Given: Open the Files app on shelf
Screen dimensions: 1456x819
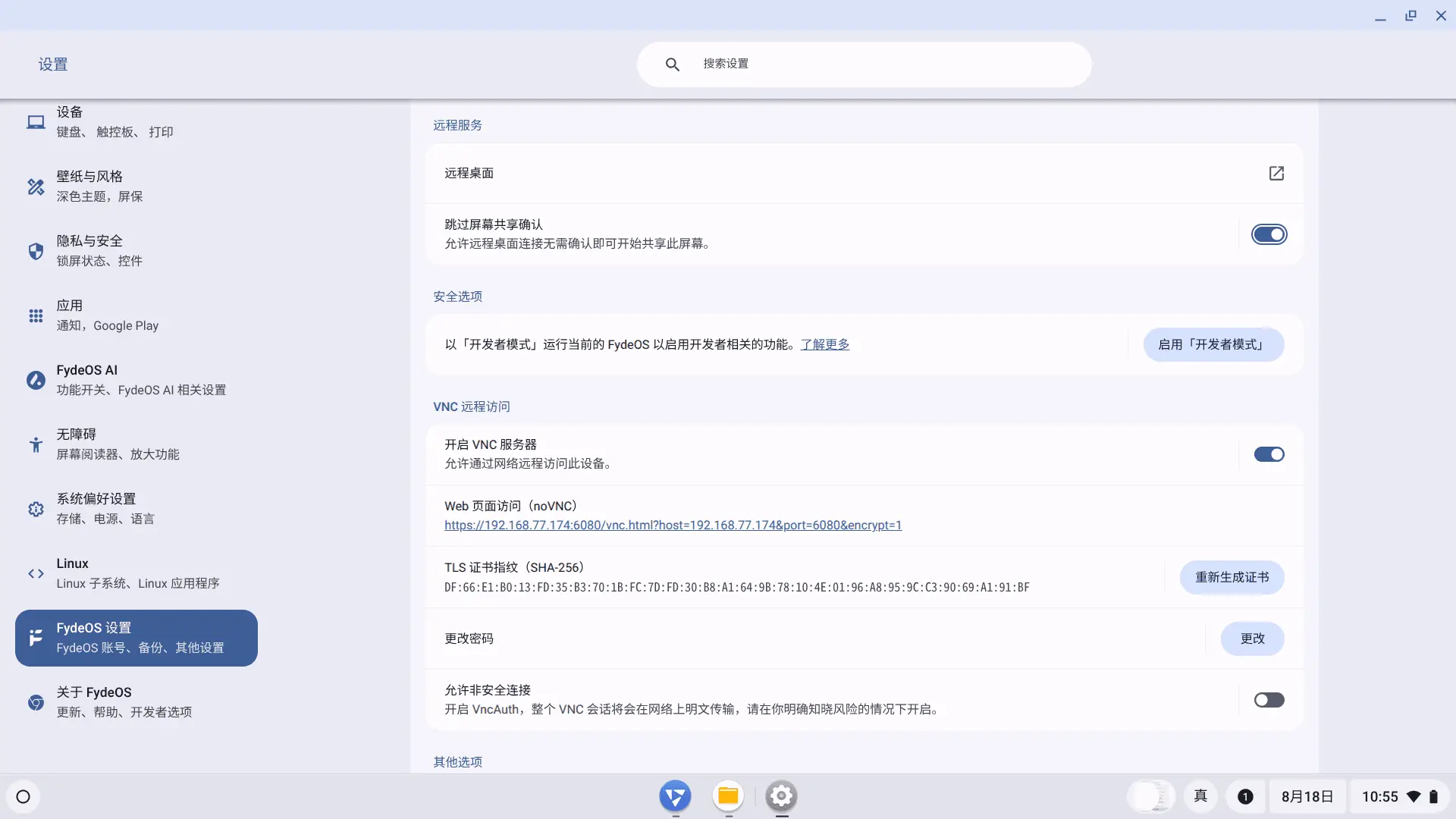Looking at the screenshot, I should click(728, 796).
